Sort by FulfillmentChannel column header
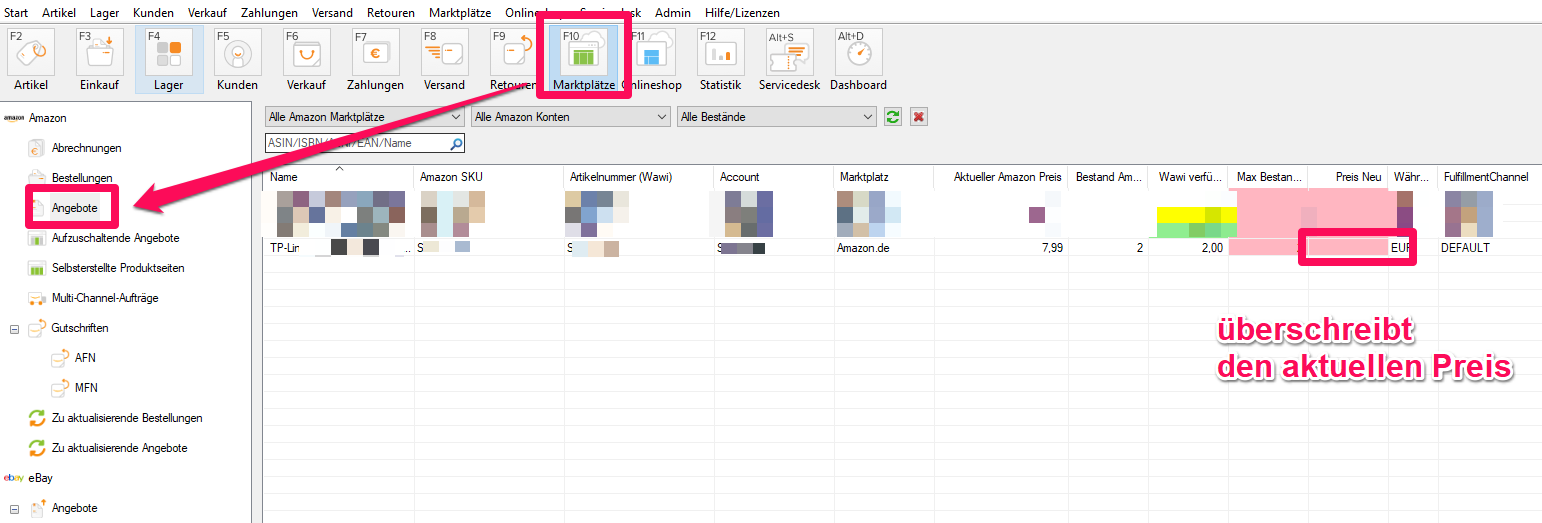 (x=1489, y=177)
